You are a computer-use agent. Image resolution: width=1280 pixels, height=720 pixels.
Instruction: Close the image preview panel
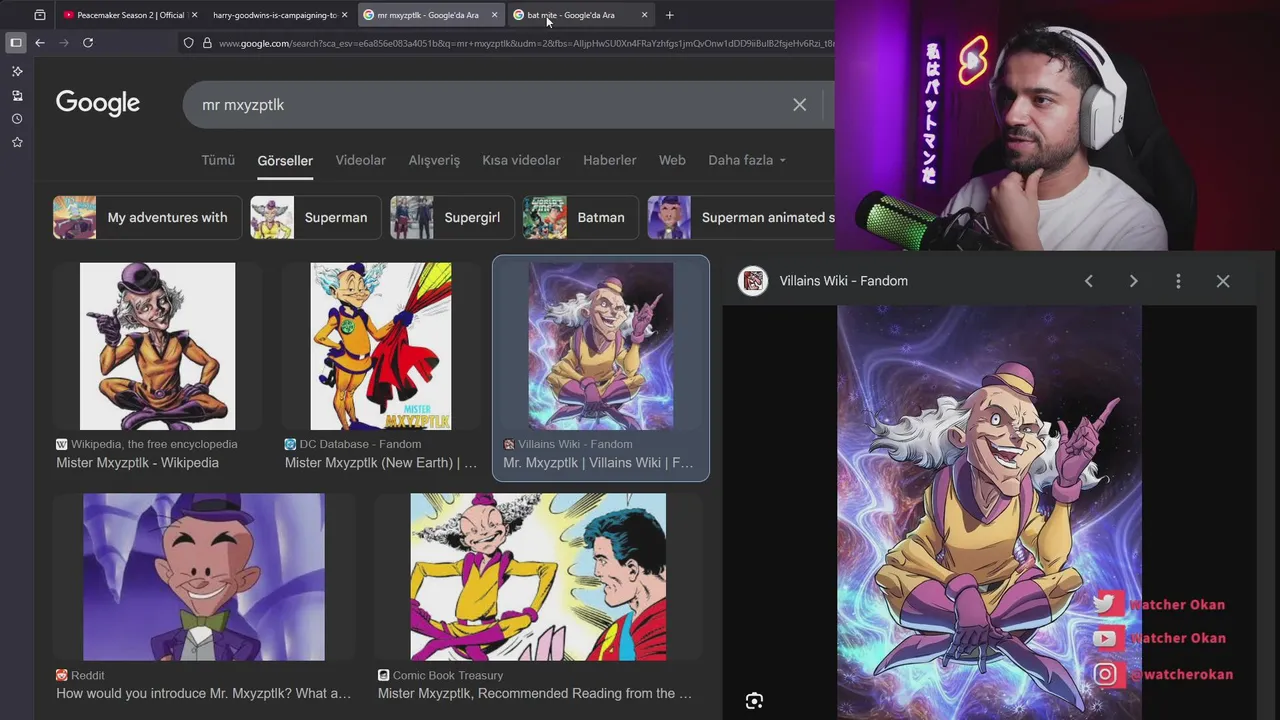[1223, 281]
